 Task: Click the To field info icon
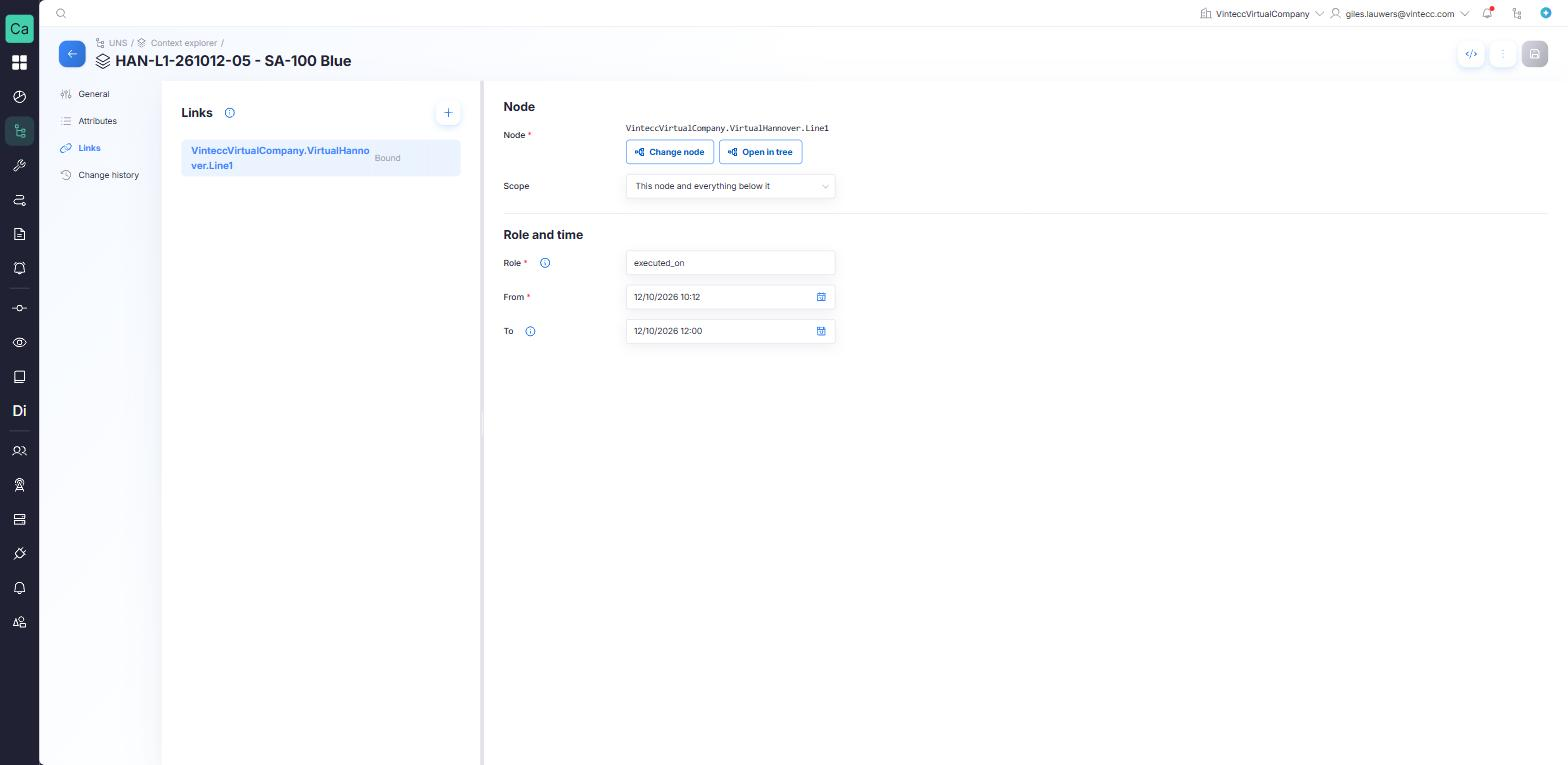[x=530, y=331]
